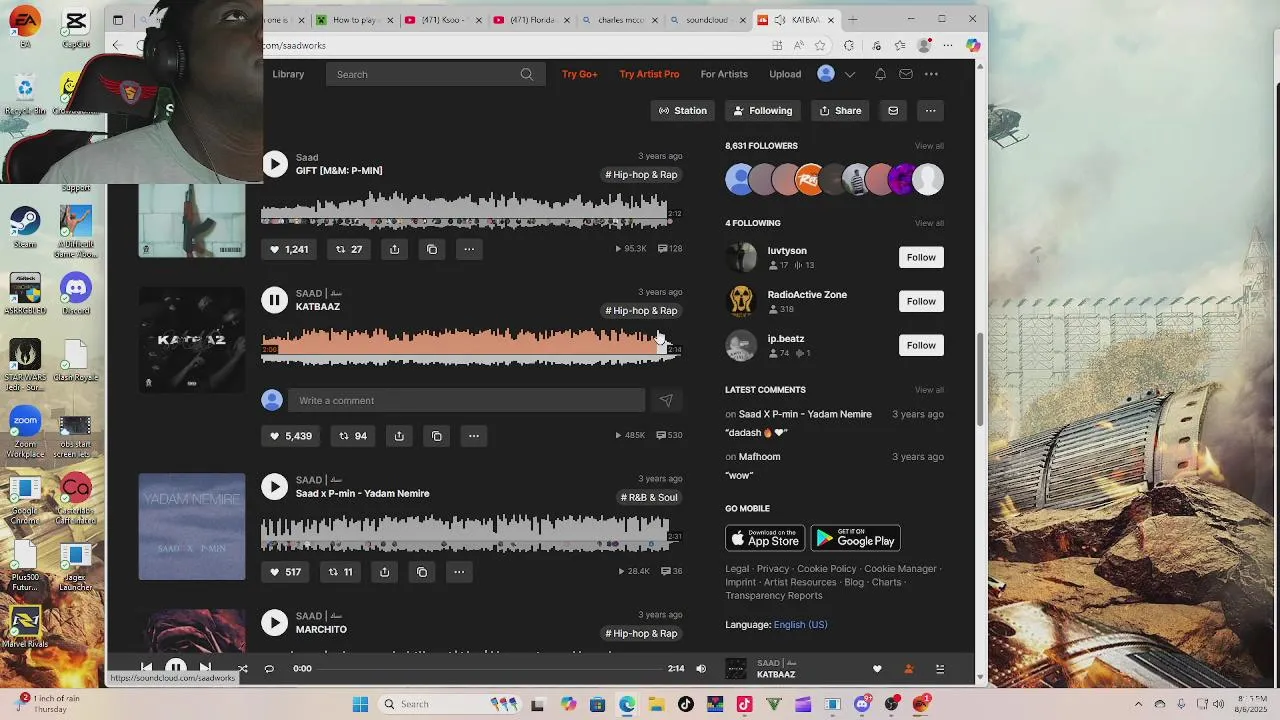The width and height of the screenshot is (1280, 720).
Task: Open more options for KATBAAZ track
Action: pyautogui.click(x=474, y=436)
